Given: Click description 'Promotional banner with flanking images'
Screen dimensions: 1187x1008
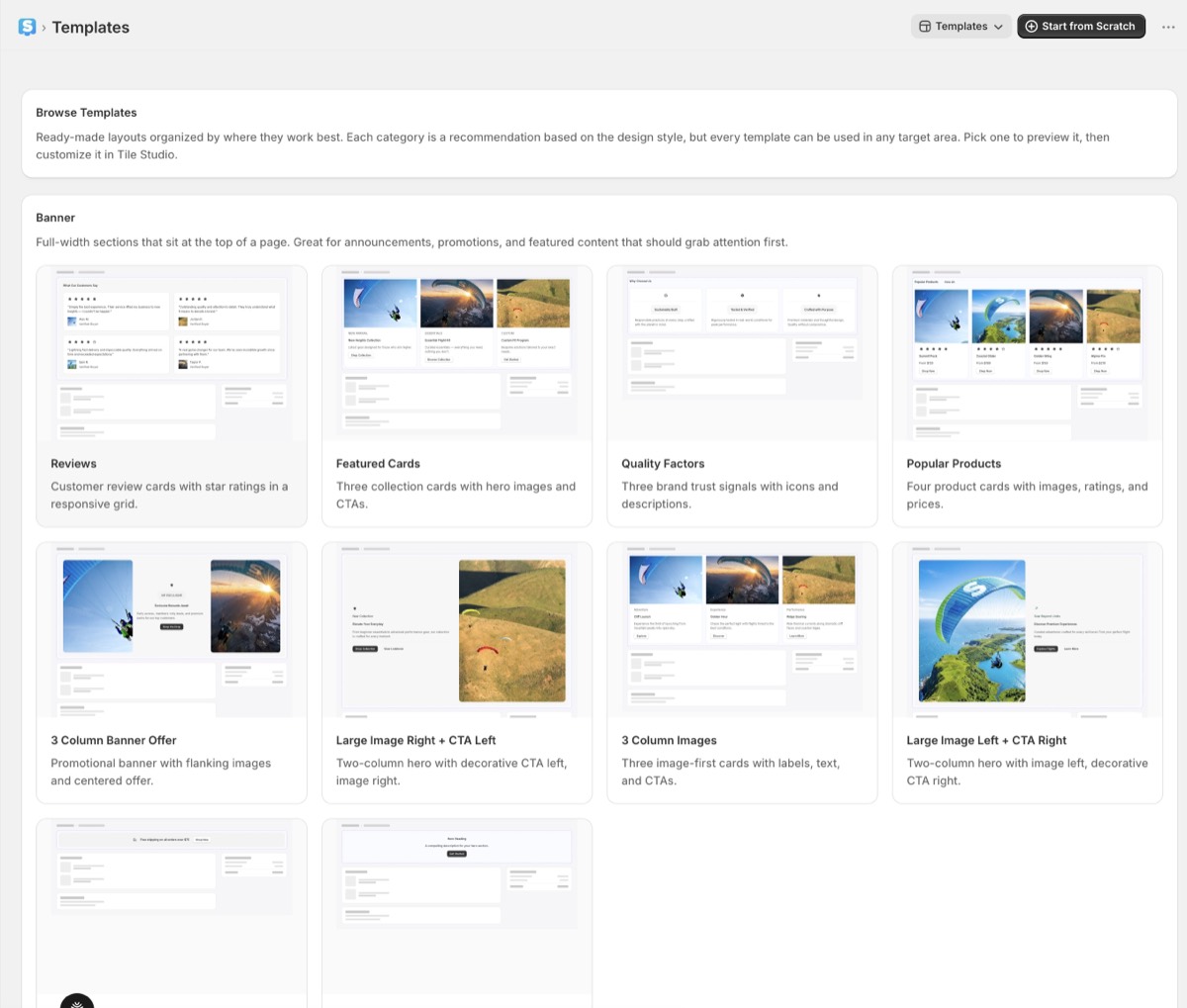Looking at the screenshot, I should click(x=160, y=773).
